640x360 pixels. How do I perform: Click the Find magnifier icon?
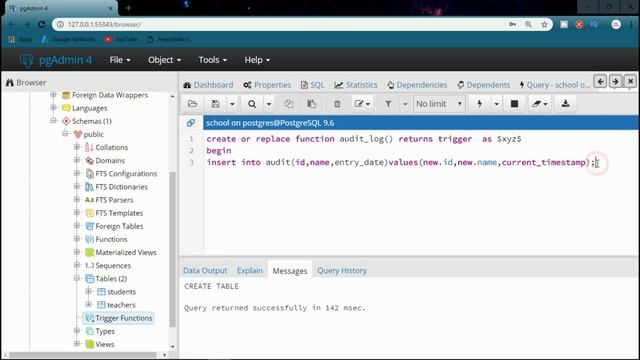pos(252,104)
